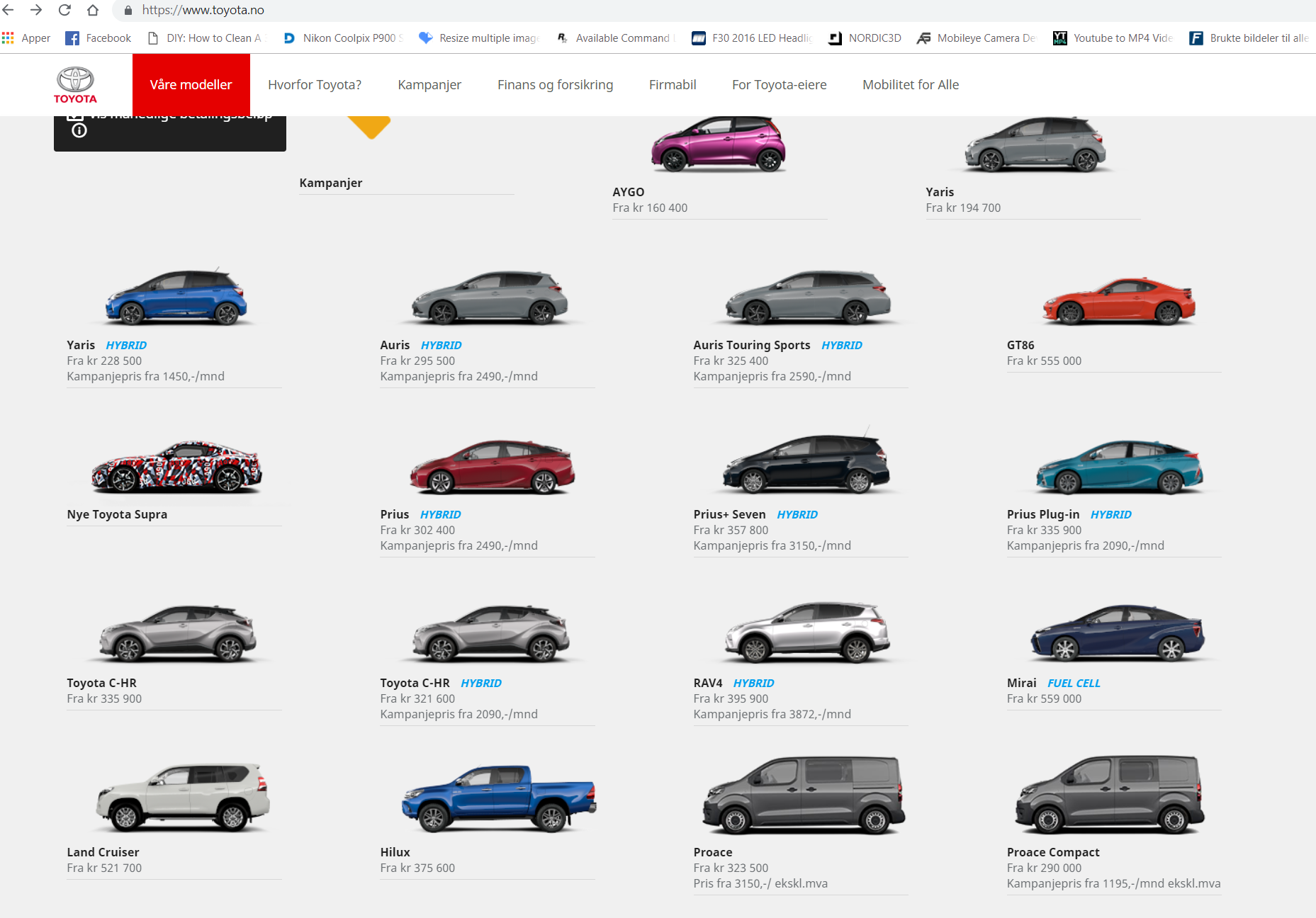
Task: Open Available Command bookmark
Action: pyautogui.click(x=615, y=38)
